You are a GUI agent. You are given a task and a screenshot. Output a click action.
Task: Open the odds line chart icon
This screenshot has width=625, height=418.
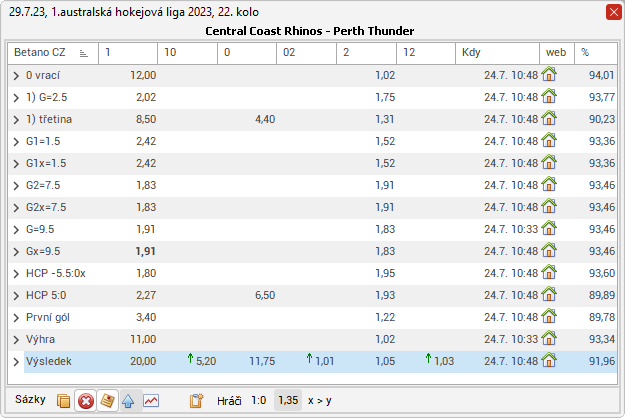click(x=151, y=400)
